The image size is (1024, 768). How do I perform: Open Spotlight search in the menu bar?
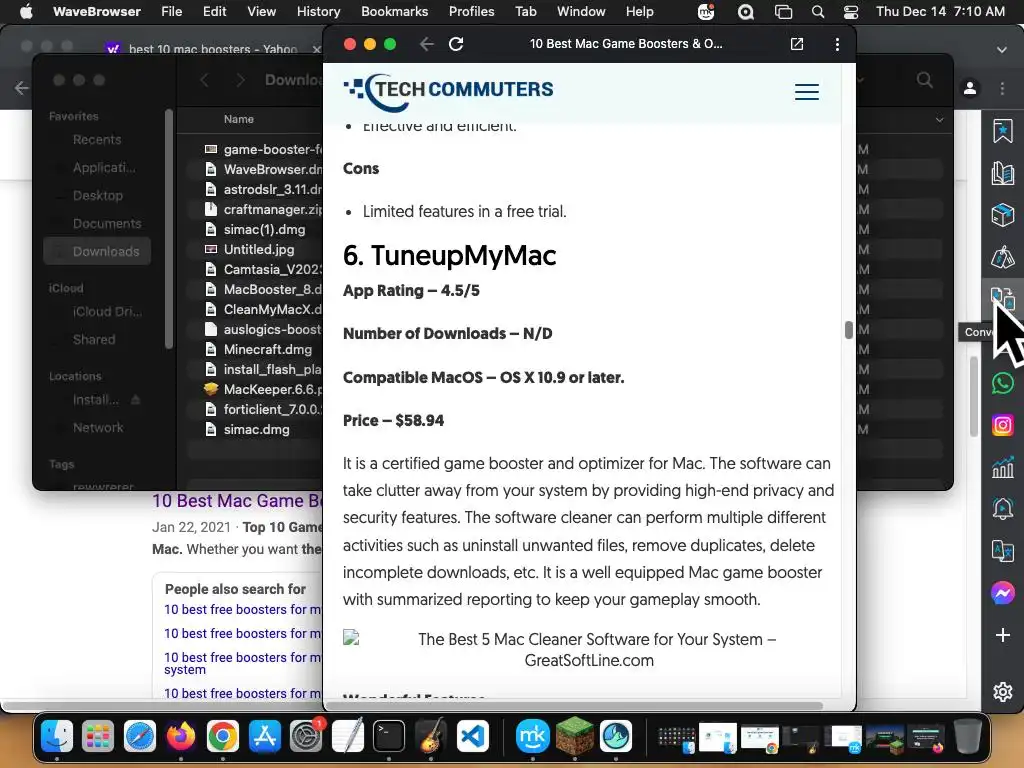click(817, 11)
